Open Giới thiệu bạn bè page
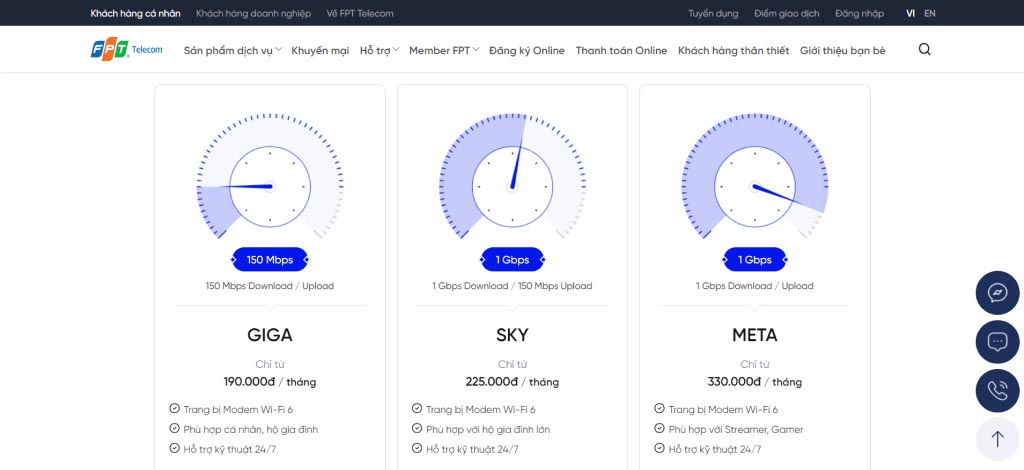1024x470 pixels. tap(842, 50)
